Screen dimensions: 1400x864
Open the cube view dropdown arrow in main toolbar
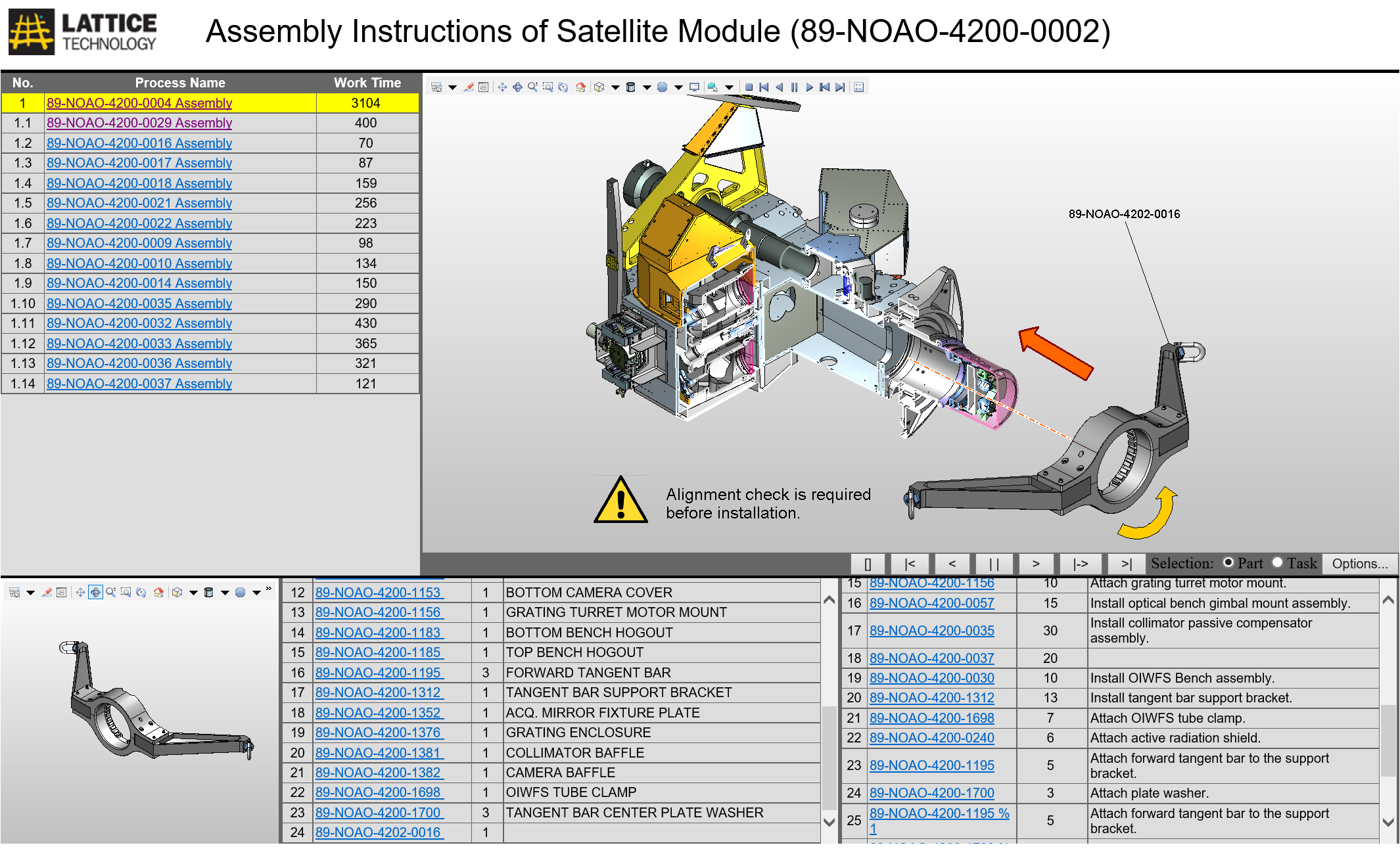pos(615,87)
